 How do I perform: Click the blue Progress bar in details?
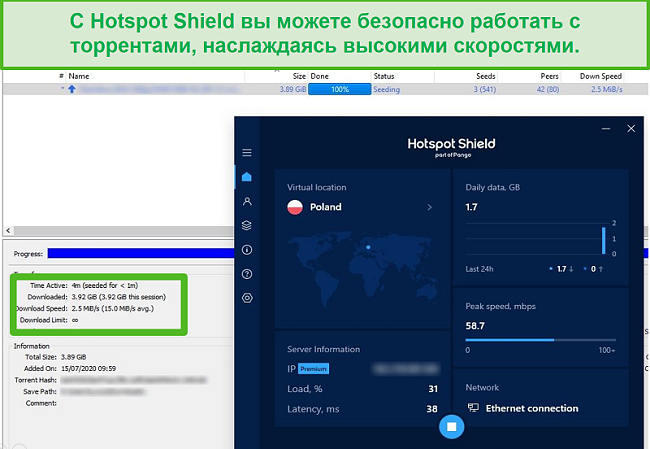[x=141, y=253]
